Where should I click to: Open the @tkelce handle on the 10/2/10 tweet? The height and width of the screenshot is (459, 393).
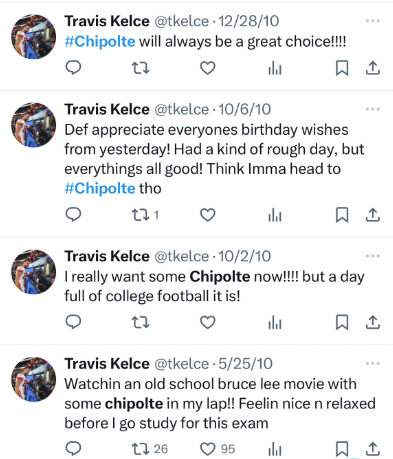pos(181,256)
